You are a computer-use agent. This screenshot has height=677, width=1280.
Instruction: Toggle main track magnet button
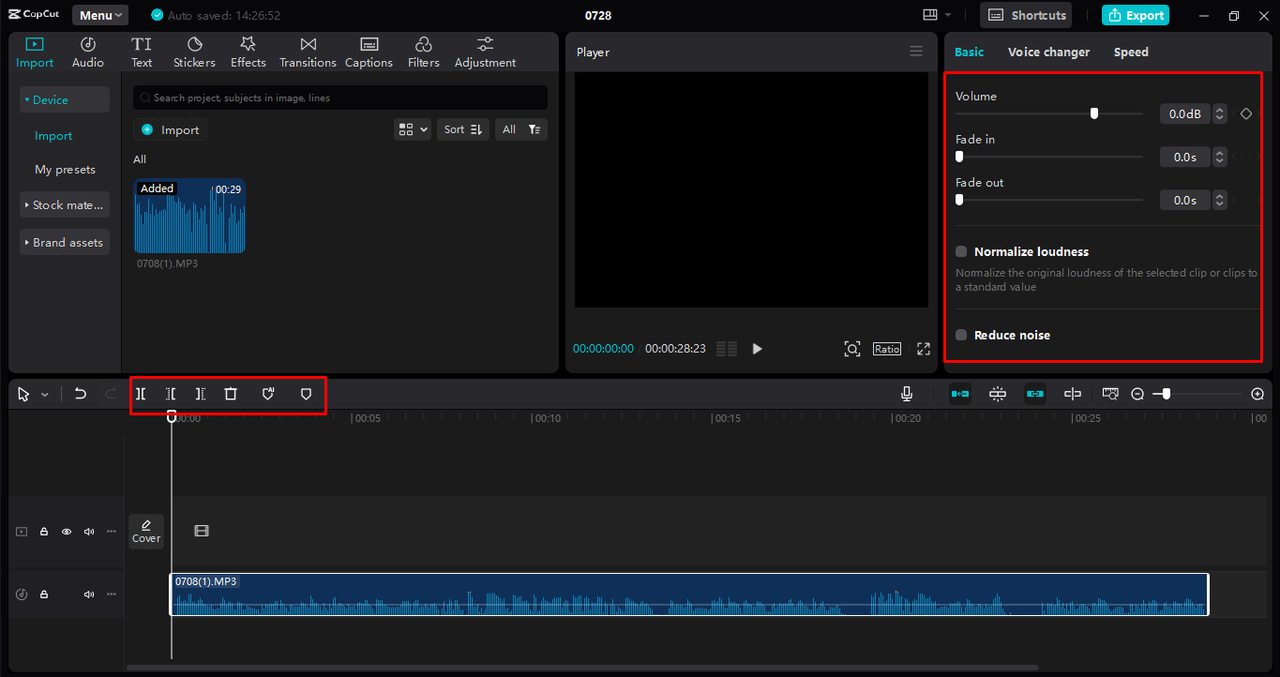[x=960, y=394]
